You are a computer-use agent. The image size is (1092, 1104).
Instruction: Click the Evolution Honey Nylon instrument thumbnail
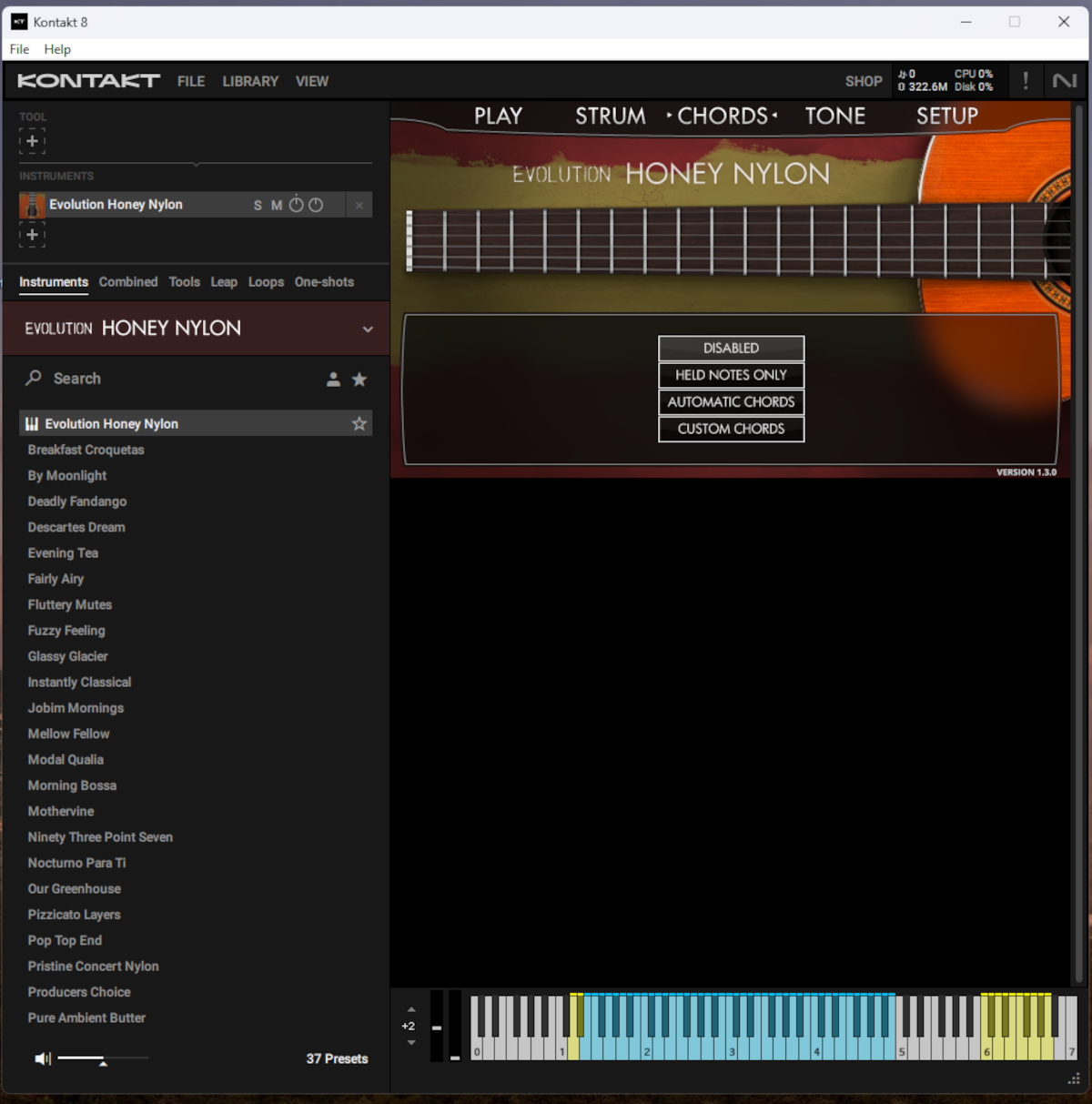[x=32, y=205]
